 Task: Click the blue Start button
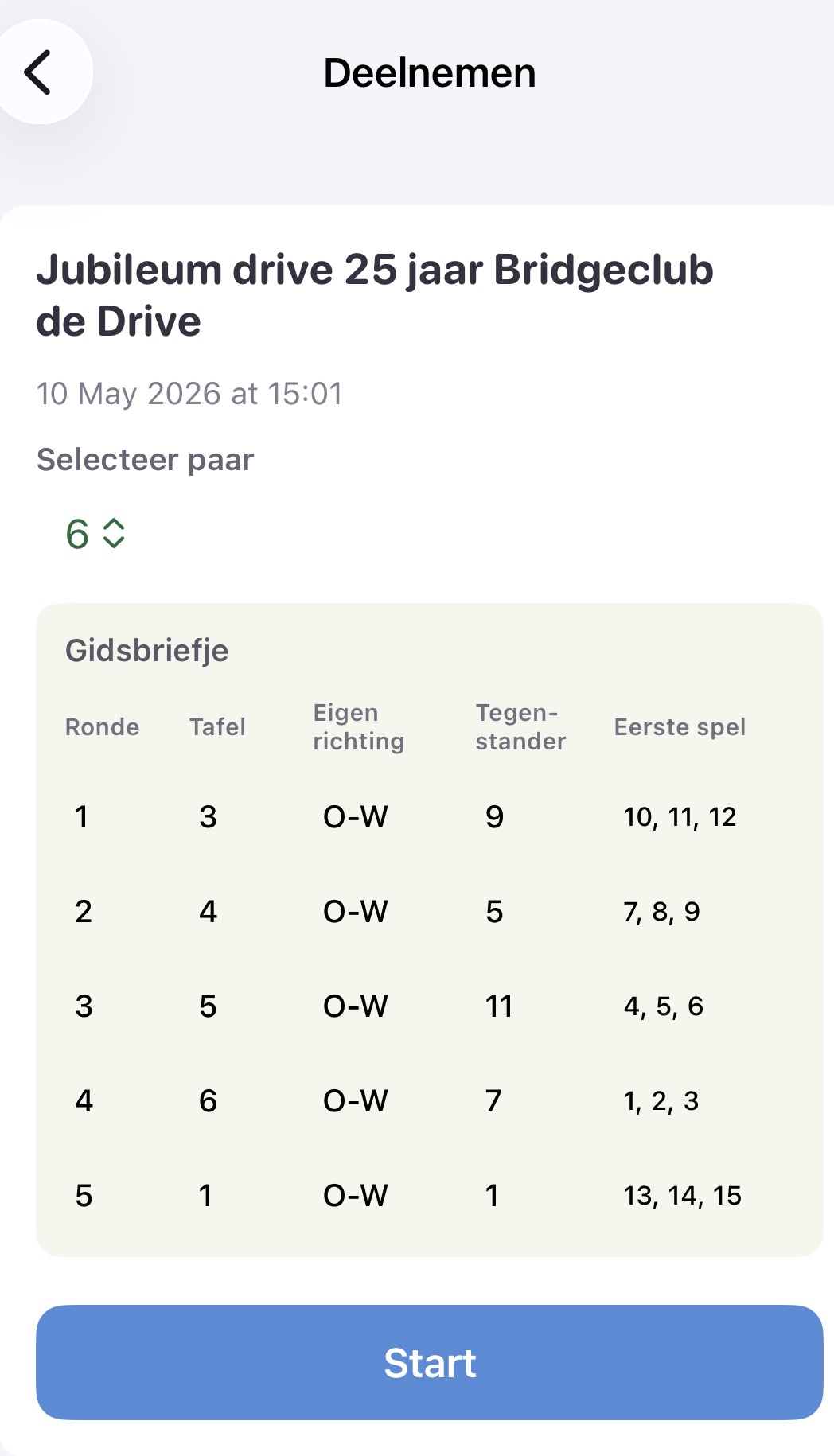click(429, 1362)
